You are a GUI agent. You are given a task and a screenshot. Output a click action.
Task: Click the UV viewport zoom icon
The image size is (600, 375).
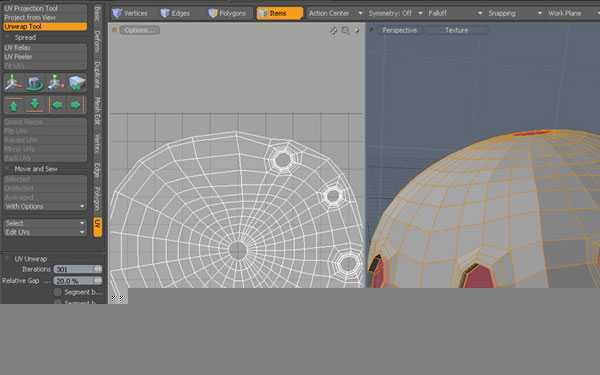point(346,31)
